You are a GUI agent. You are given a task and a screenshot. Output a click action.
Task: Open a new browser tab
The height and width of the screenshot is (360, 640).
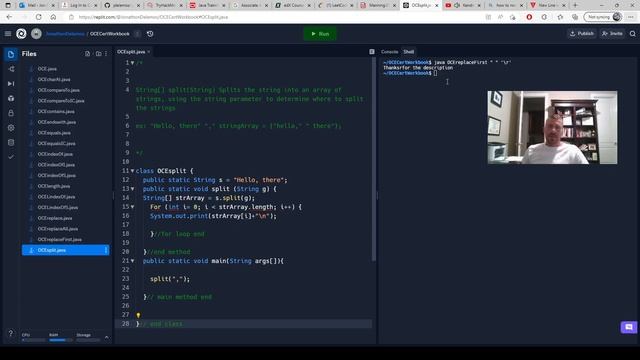point(575,5)
